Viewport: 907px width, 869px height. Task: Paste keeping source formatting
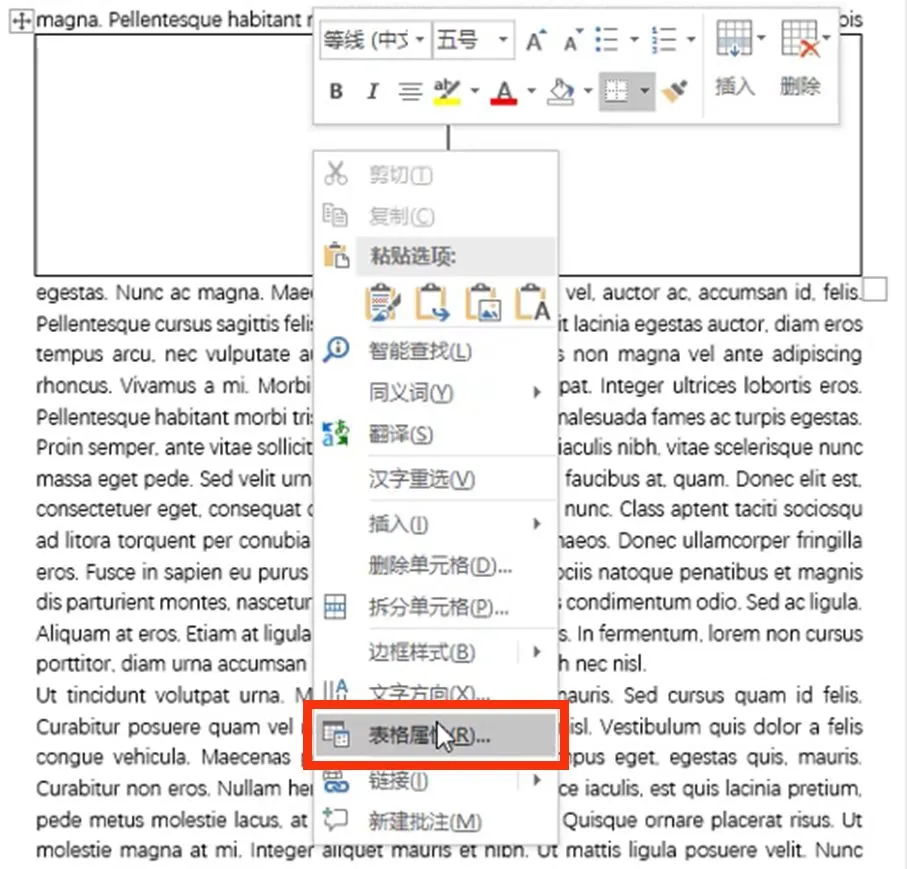point(383,302)
